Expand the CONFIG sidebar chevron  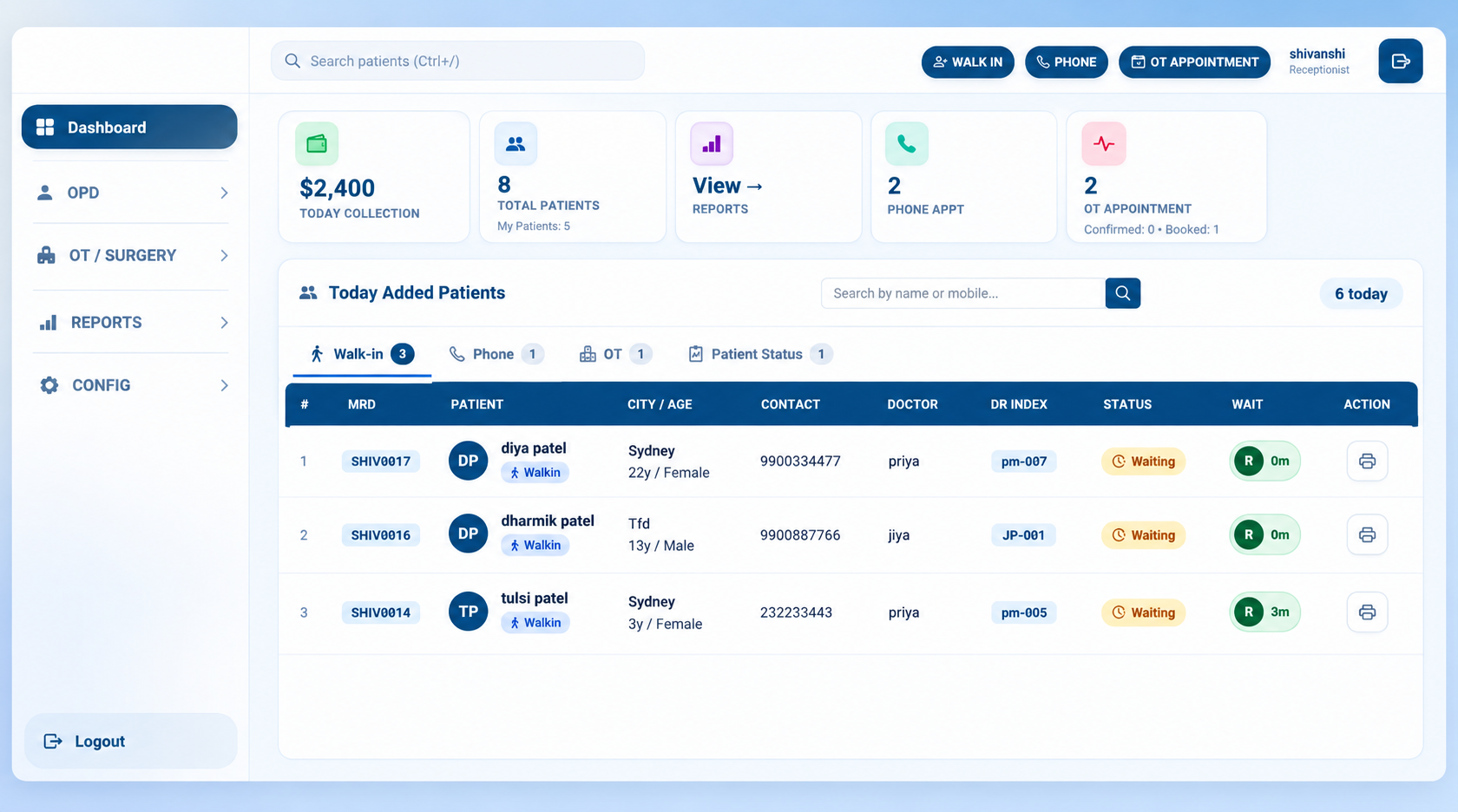point(224,385)
